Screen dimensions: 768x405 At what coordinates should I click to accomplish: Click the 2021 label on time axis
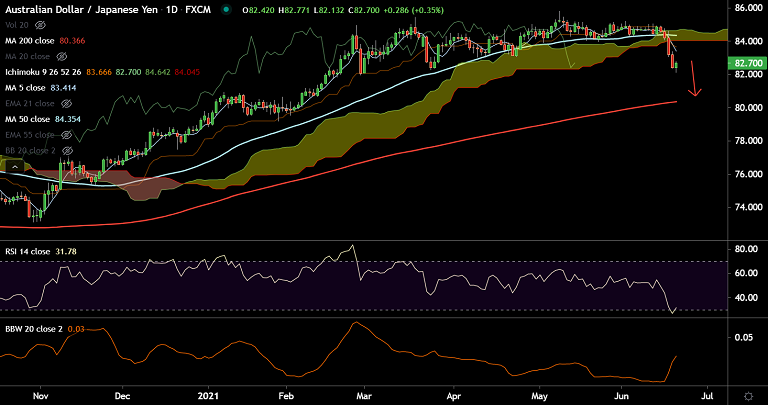tap(209, 395)
